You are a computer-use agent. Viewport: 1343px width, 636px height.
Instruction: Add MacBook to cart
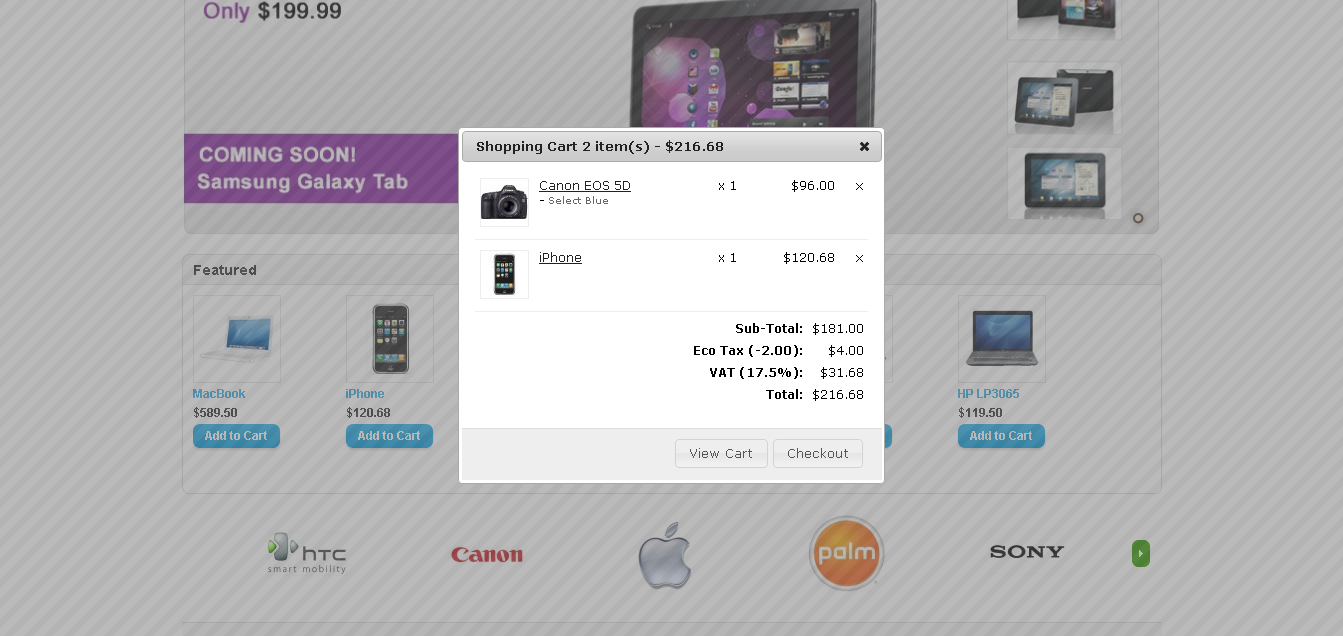[x=236, y=436]
